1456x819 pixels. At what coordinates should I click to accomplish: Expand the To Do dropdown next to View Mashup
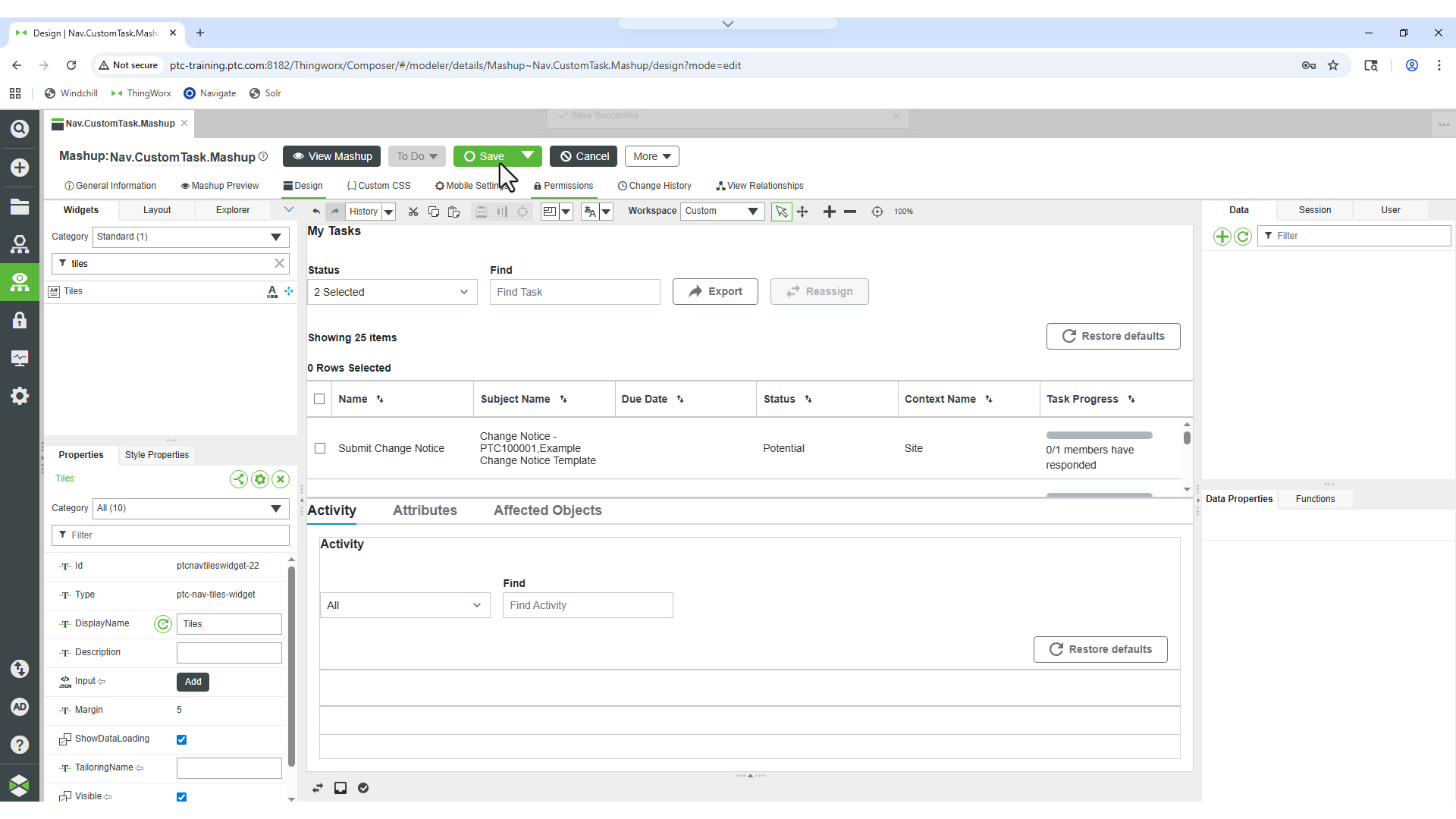coord(416,156)
